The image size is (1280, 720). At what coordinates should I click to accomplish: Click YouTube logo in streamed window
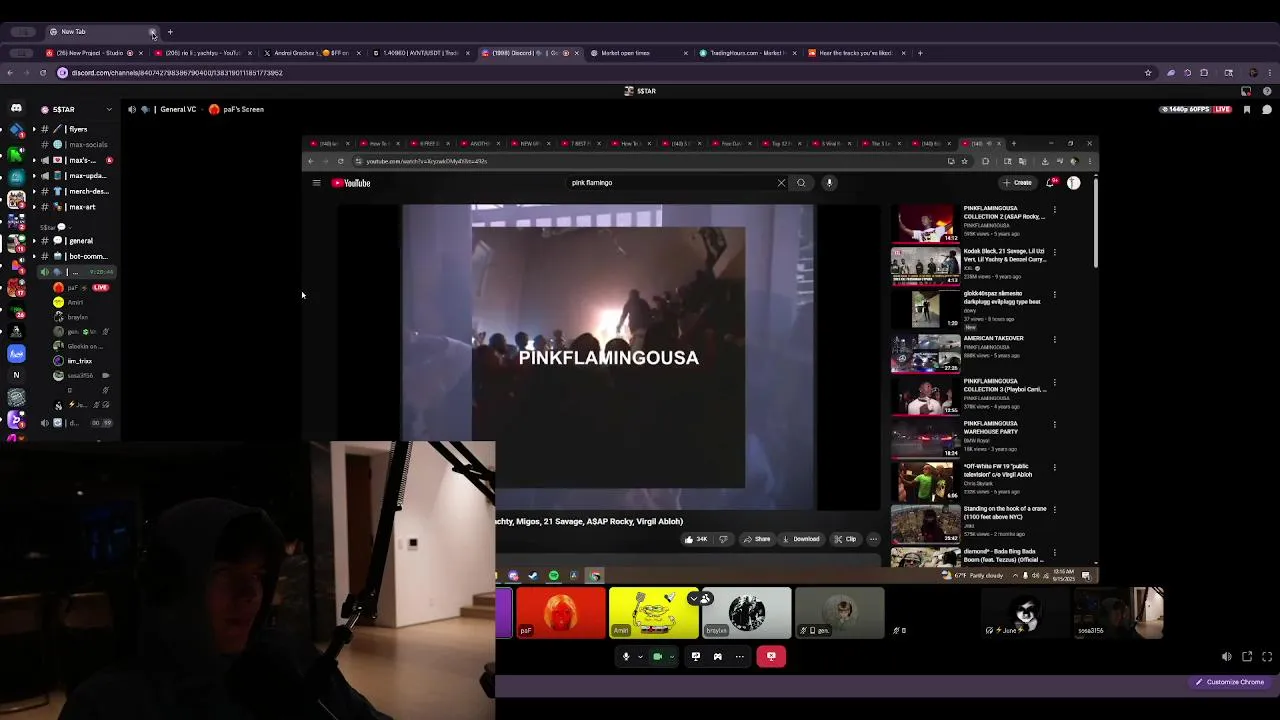351,183
